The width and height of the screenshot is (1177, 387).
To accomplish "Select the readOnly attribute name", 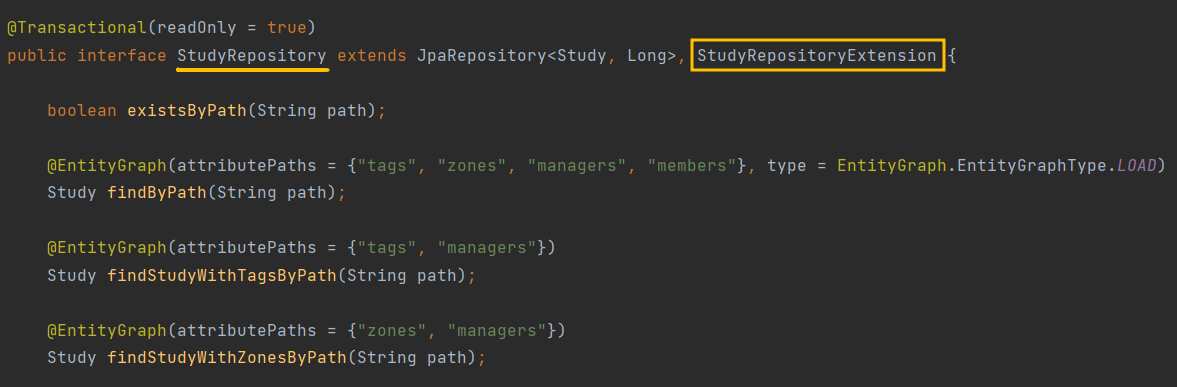I will (197, 28).
